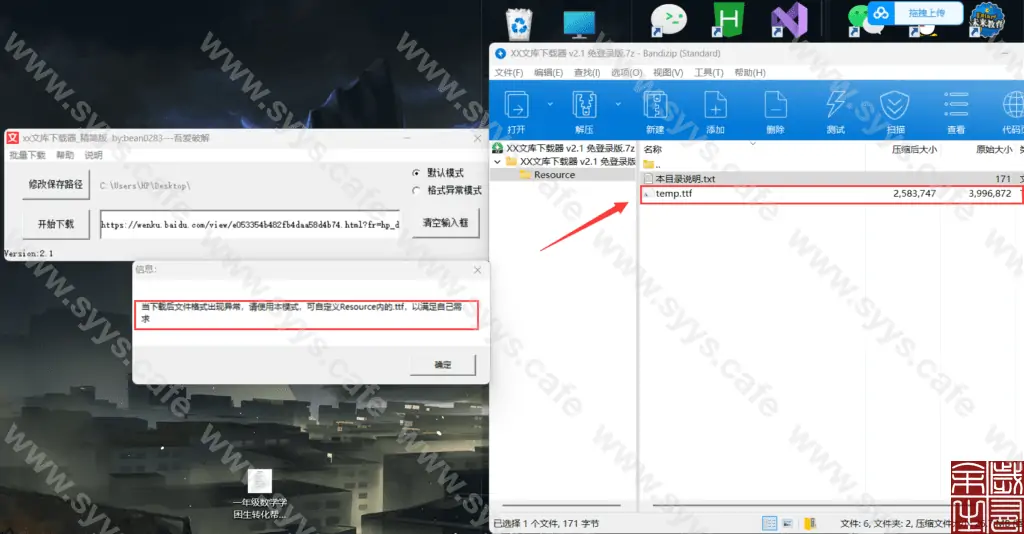The width and height of the screenshot is (1024, 534).
Task: Click the 开始下载 button
Action: click(x=56, y=224)
